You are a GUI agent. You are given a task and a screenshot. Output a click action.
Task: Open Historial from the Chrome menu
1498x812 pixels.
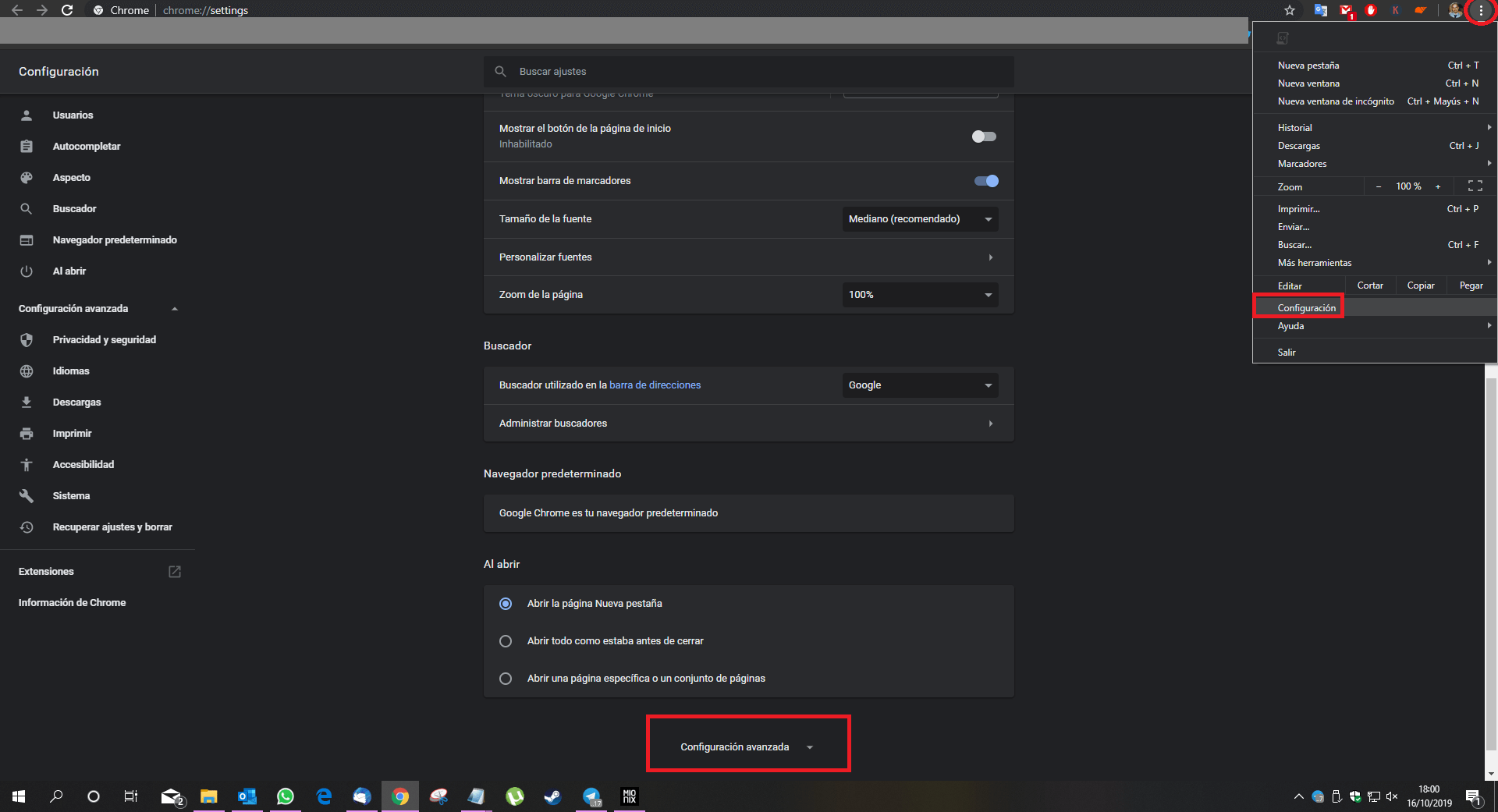[x=1294, y=127]
